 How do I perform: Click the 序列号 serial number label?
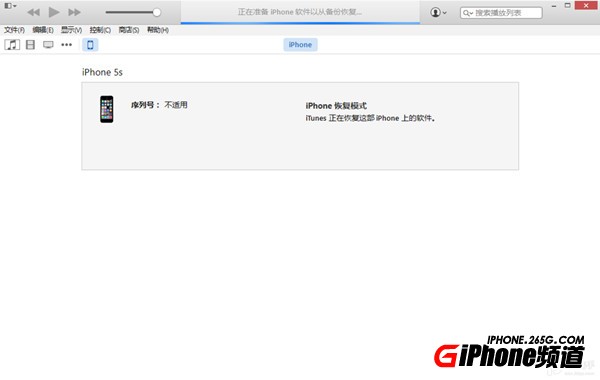[145, 105]
